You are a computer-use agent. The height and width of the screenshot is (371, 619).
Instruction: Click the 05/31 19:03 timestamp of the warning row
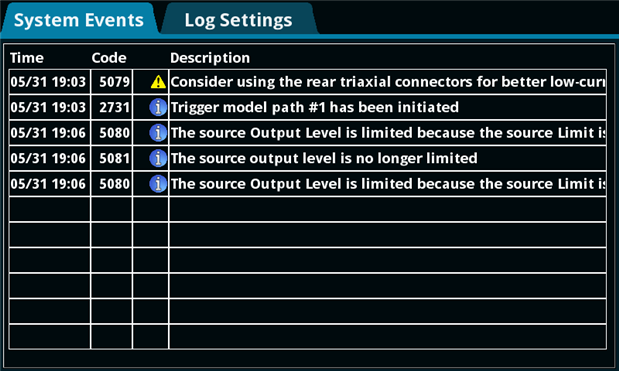48,82
